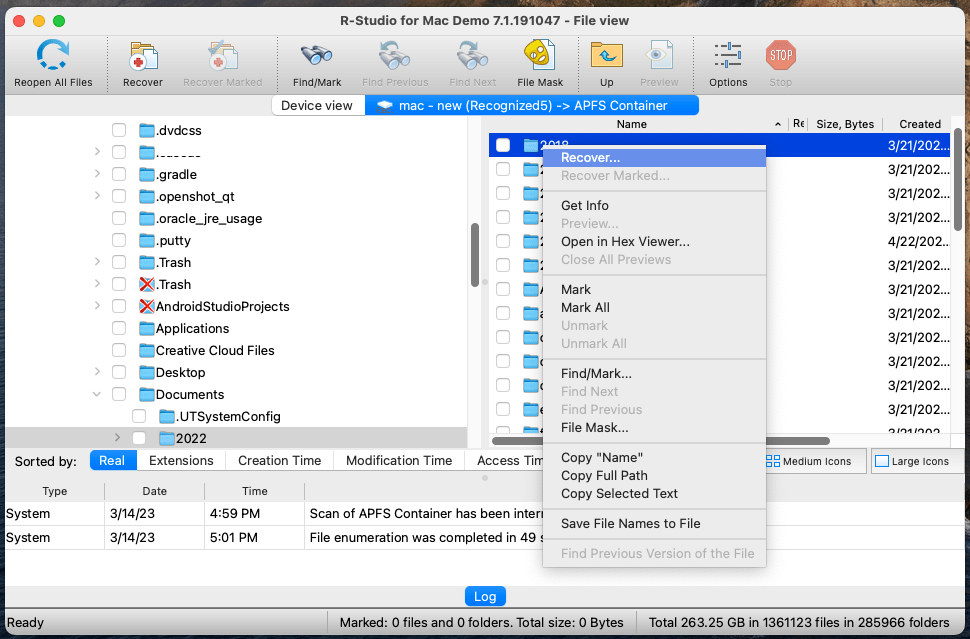The image size is (970, 639).
Task: Click the folder tree vertical scrollbar
Action: pyautogui.click(x=475, y=255)
